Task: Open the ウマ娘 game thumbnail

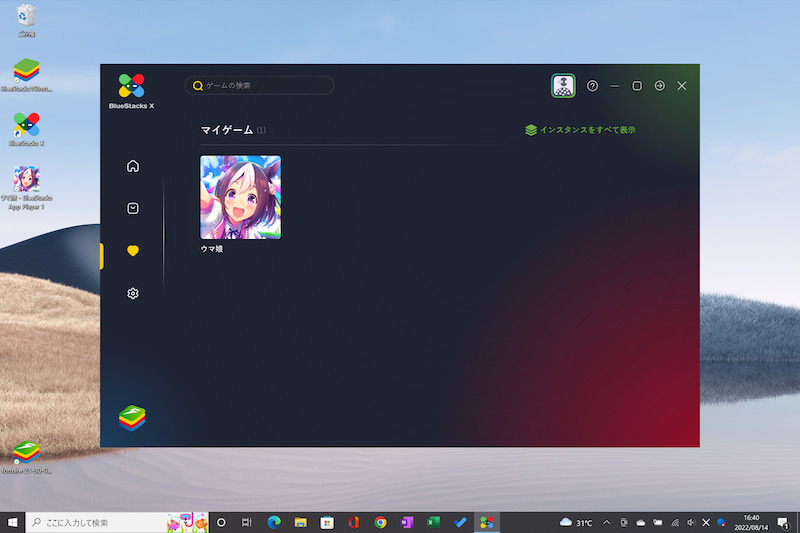Action: [x=240, y=197]
